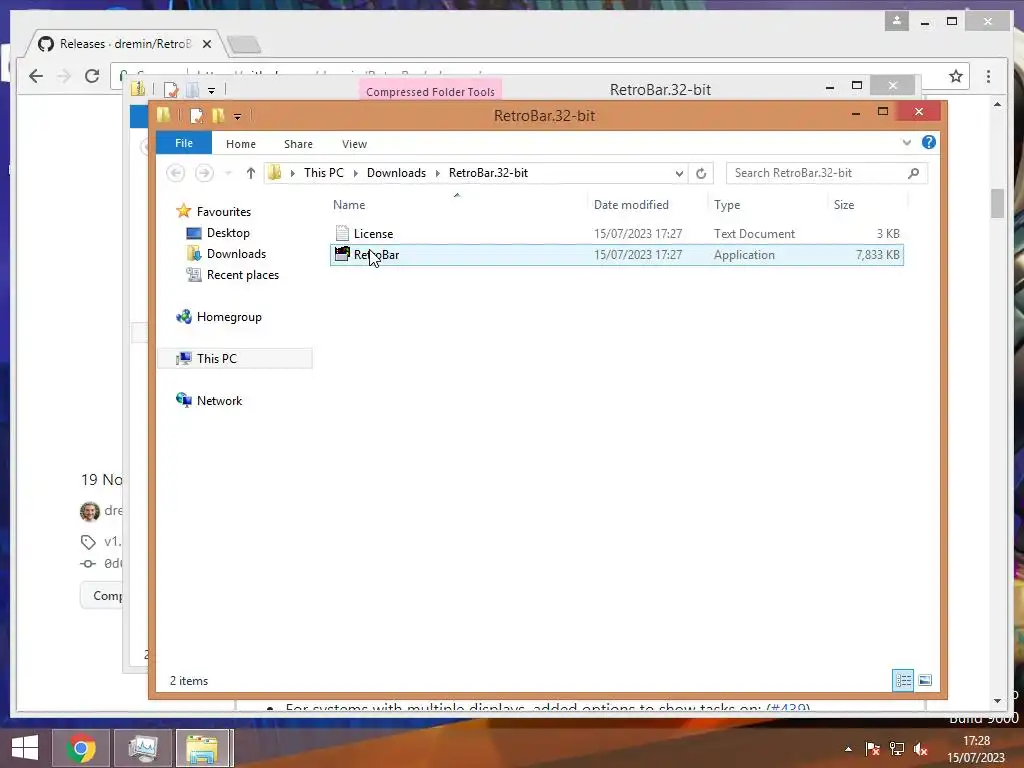Screen dimensions: 1024x768
Task: Open the Chrome user profile button
Action: click(x=897, y=21)
